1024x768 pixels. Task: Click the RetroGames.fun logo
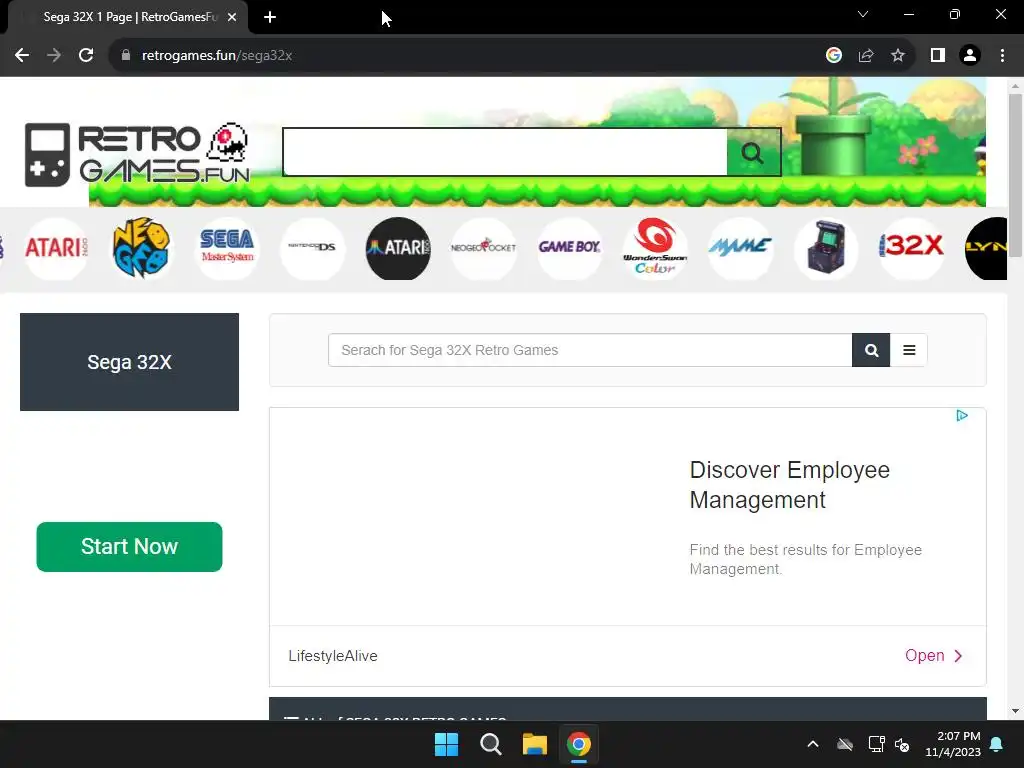137,154
